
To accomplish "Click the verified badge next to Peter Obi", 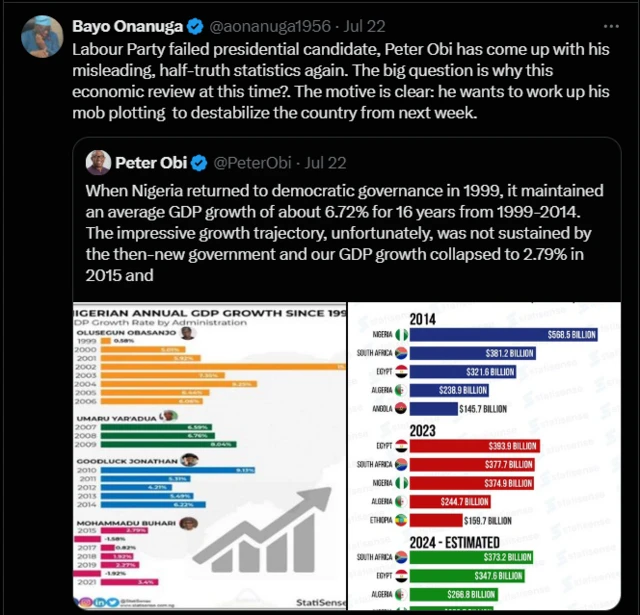I will (199, 162).
